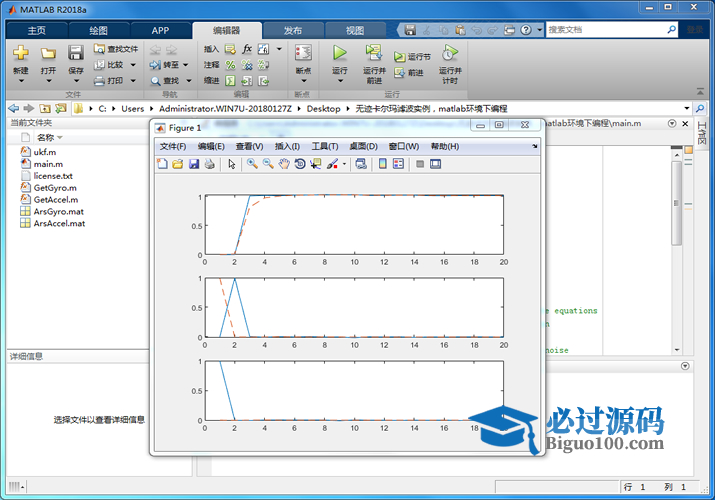Click the Print (打印) button in ribbon

coord(109,81)
